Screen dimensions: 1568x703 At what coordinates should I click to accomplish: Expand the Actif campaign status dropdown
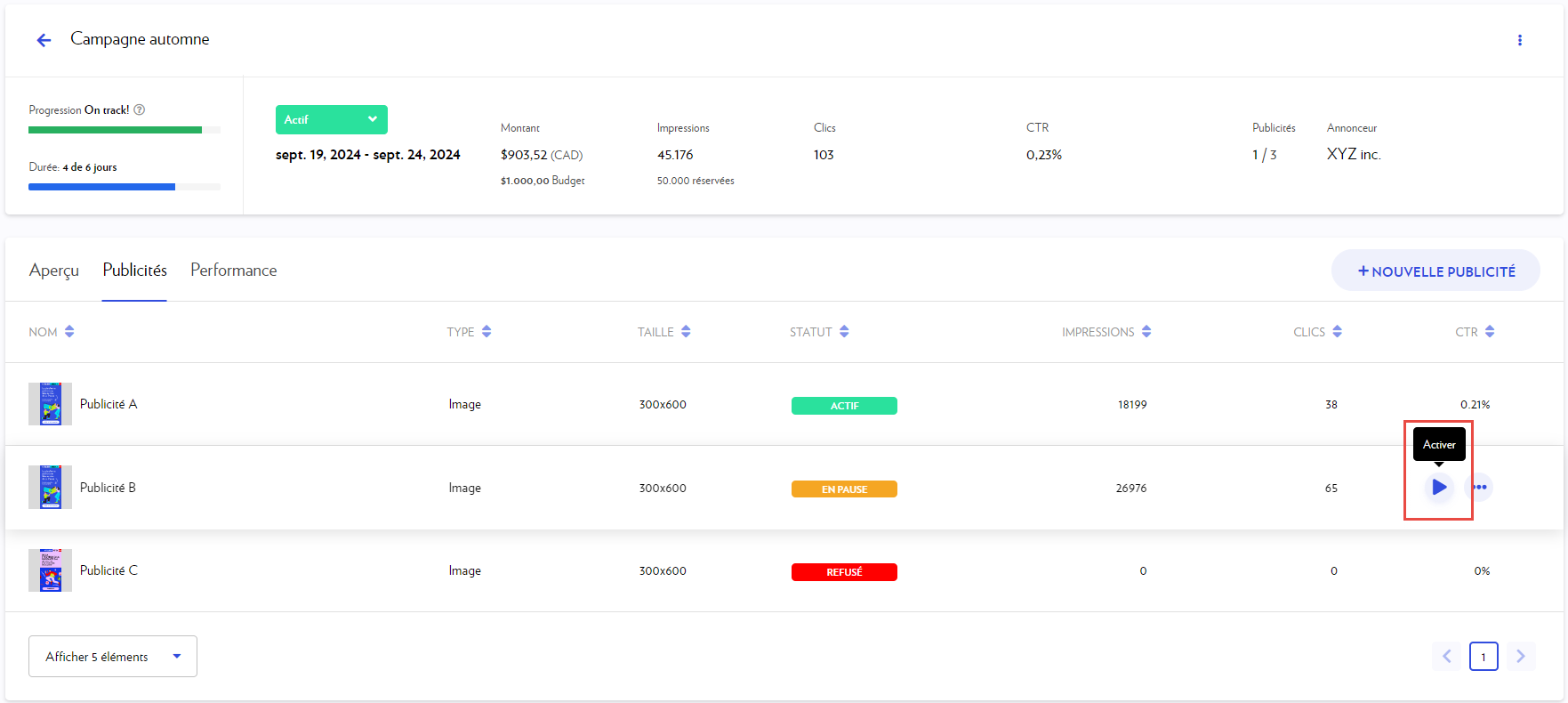click(331, 119)
